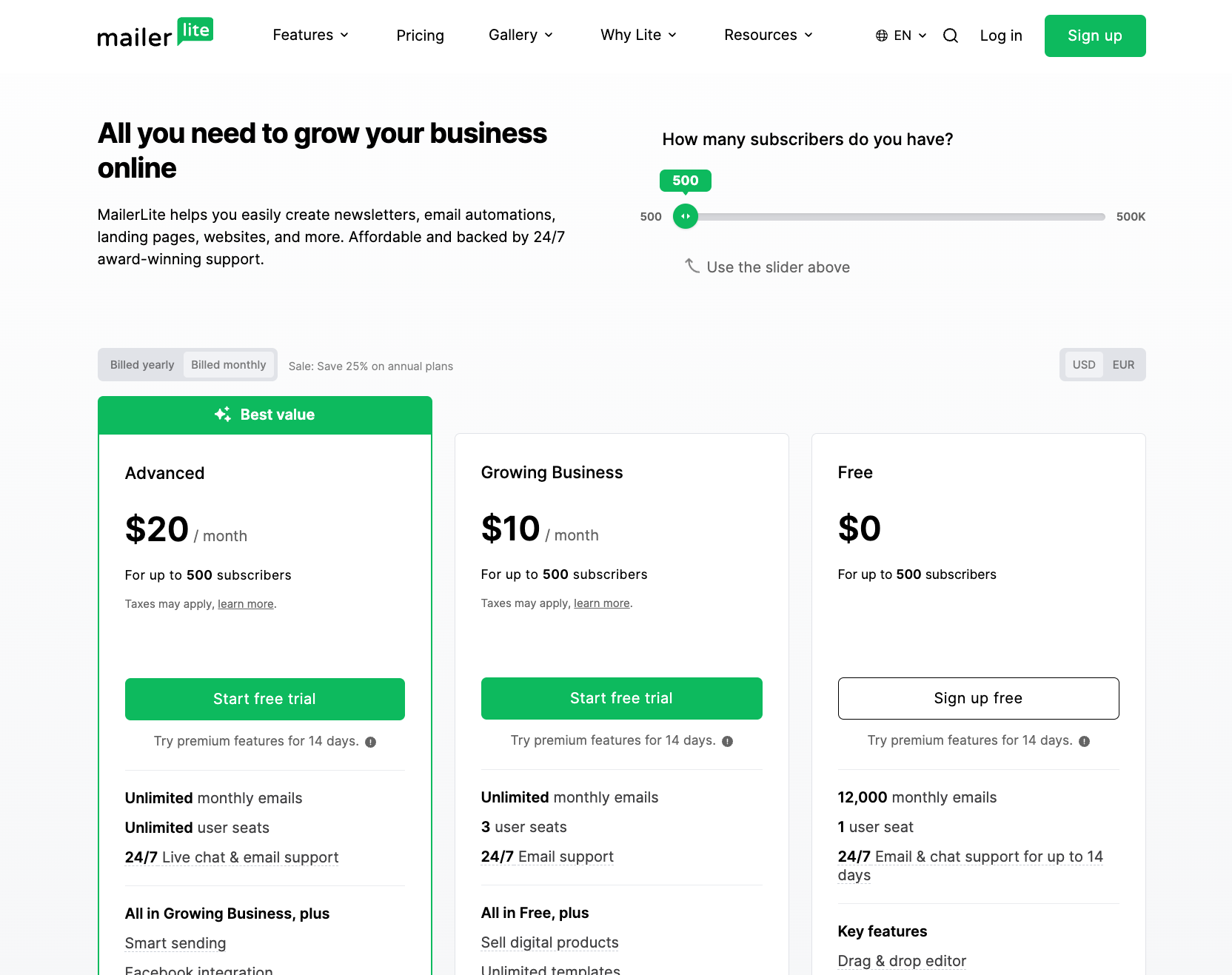Open the EN language selector
The image size is (1232, 975).
click(x=902, y=35)
